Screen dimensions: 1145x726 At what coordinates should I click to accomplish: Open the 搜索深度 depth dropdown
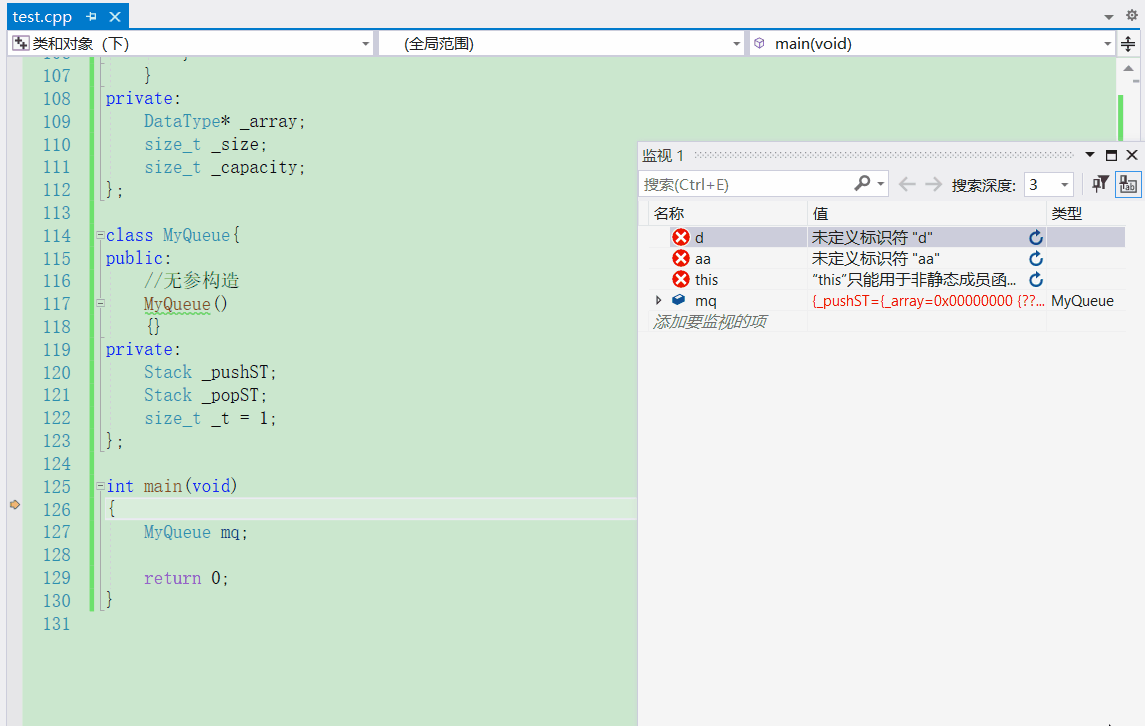pyautogui.click(x=1065, y=185)
